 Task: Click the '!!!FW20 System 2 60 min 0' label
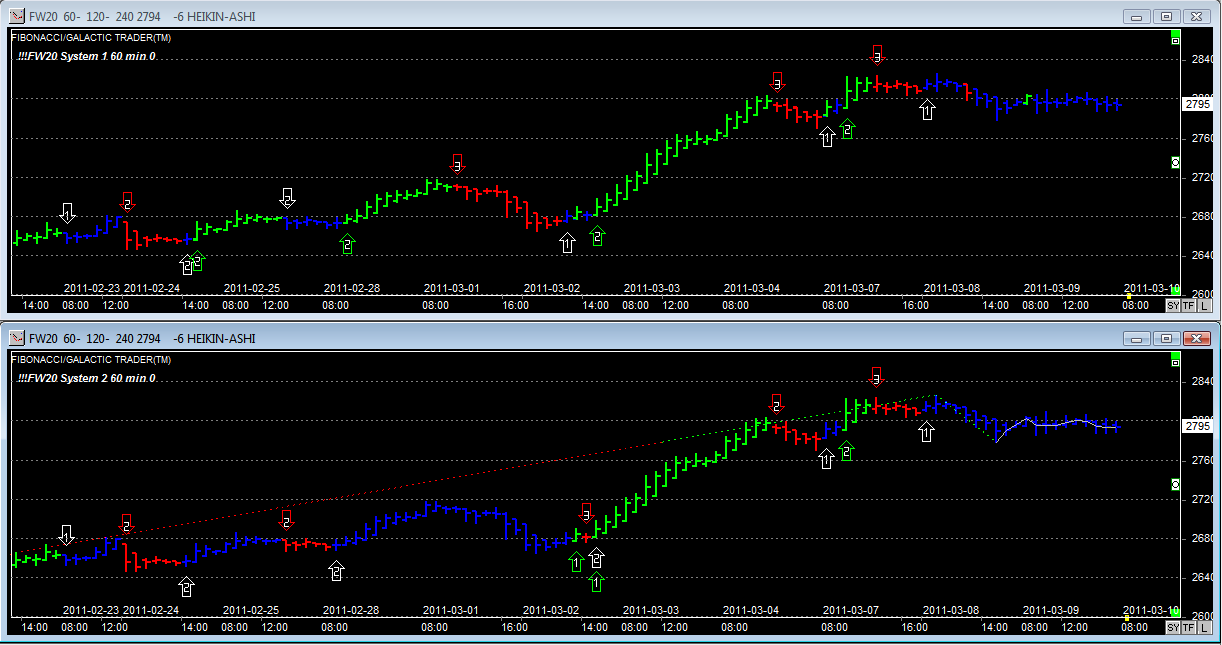pos(86,379)
